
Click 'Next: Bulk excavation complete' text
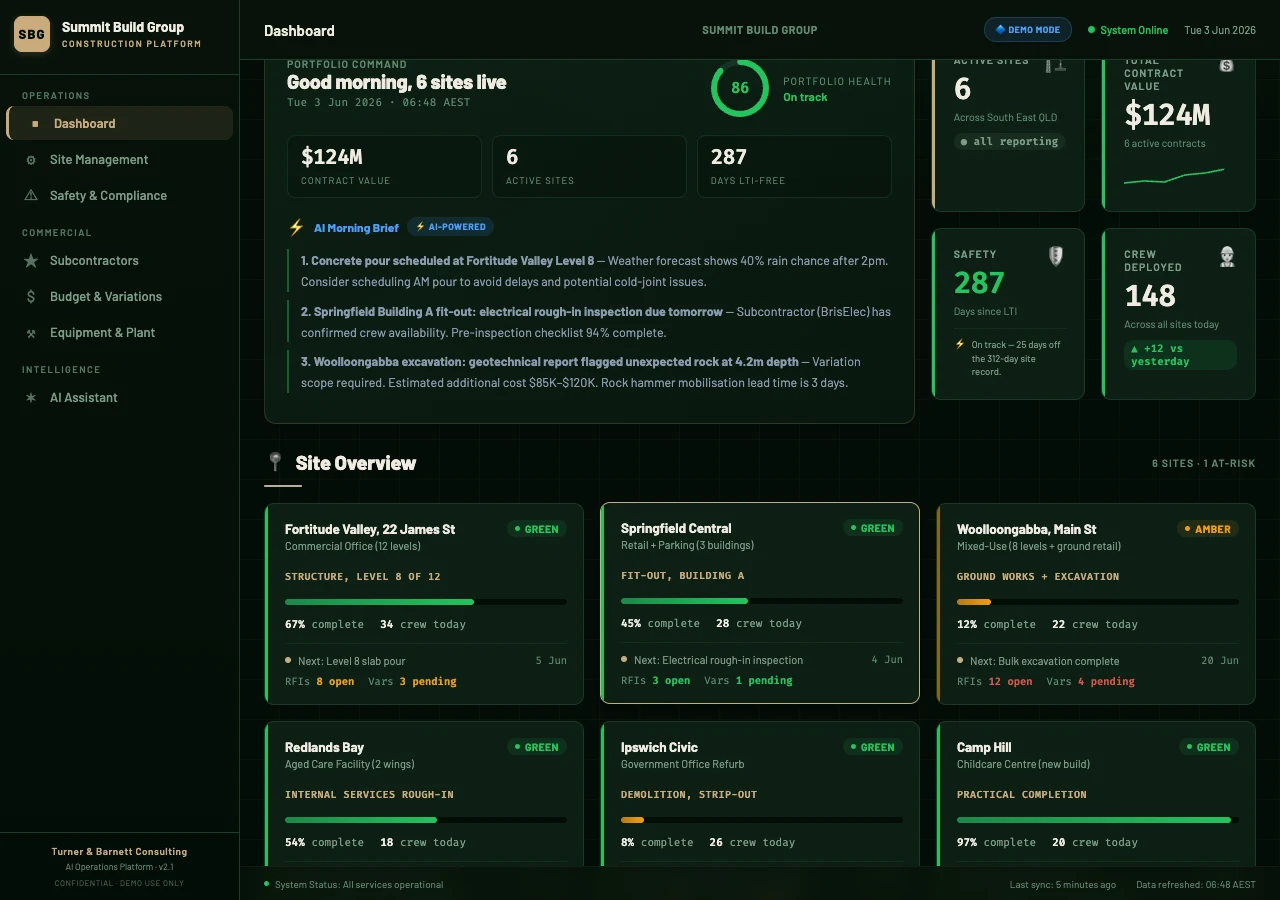[1045, 661]
